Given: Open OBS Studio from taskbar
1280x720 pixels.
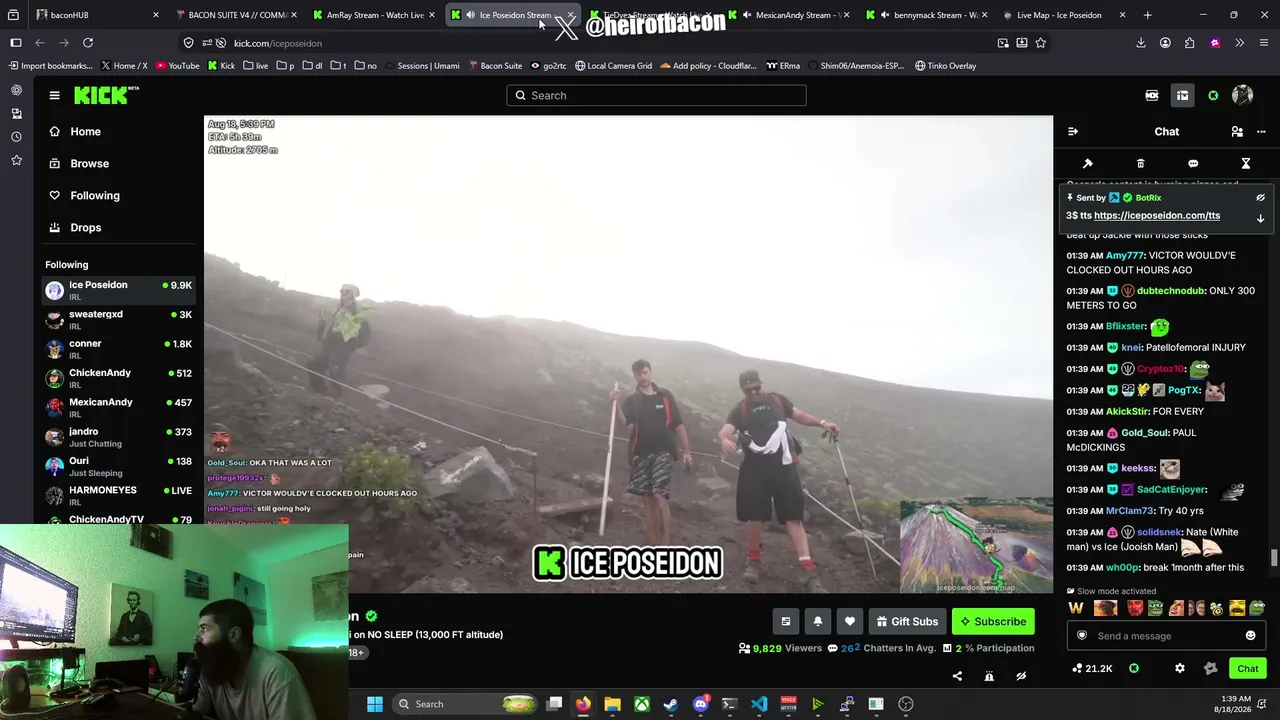Looking at the screenshot, I should pos(906,704).
